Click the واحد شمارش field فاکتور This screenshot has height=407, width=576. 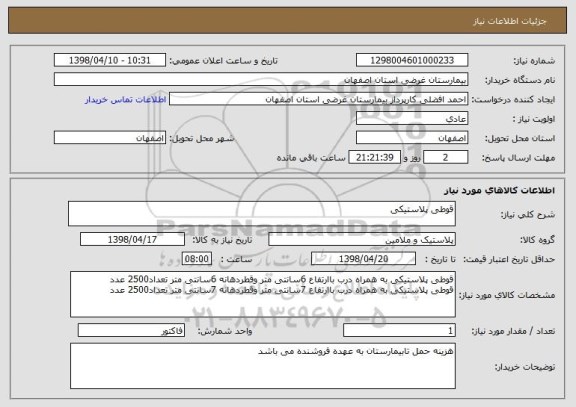coord(131,331)
